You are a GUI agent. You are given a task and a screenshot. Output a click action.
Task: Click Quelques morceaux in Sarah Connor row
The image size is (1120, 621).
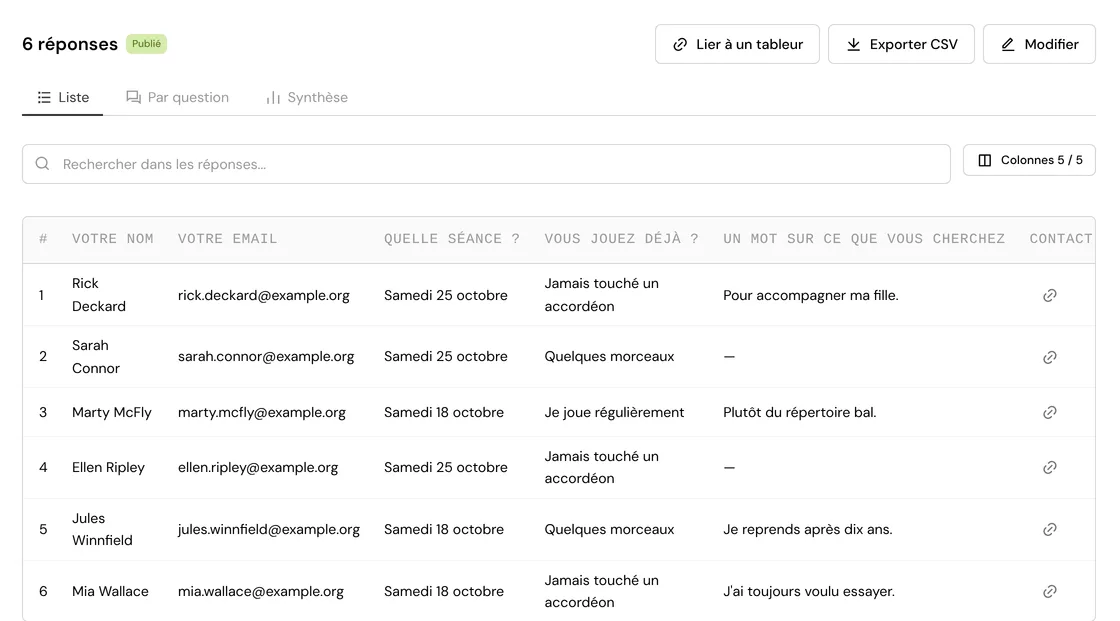609,357
